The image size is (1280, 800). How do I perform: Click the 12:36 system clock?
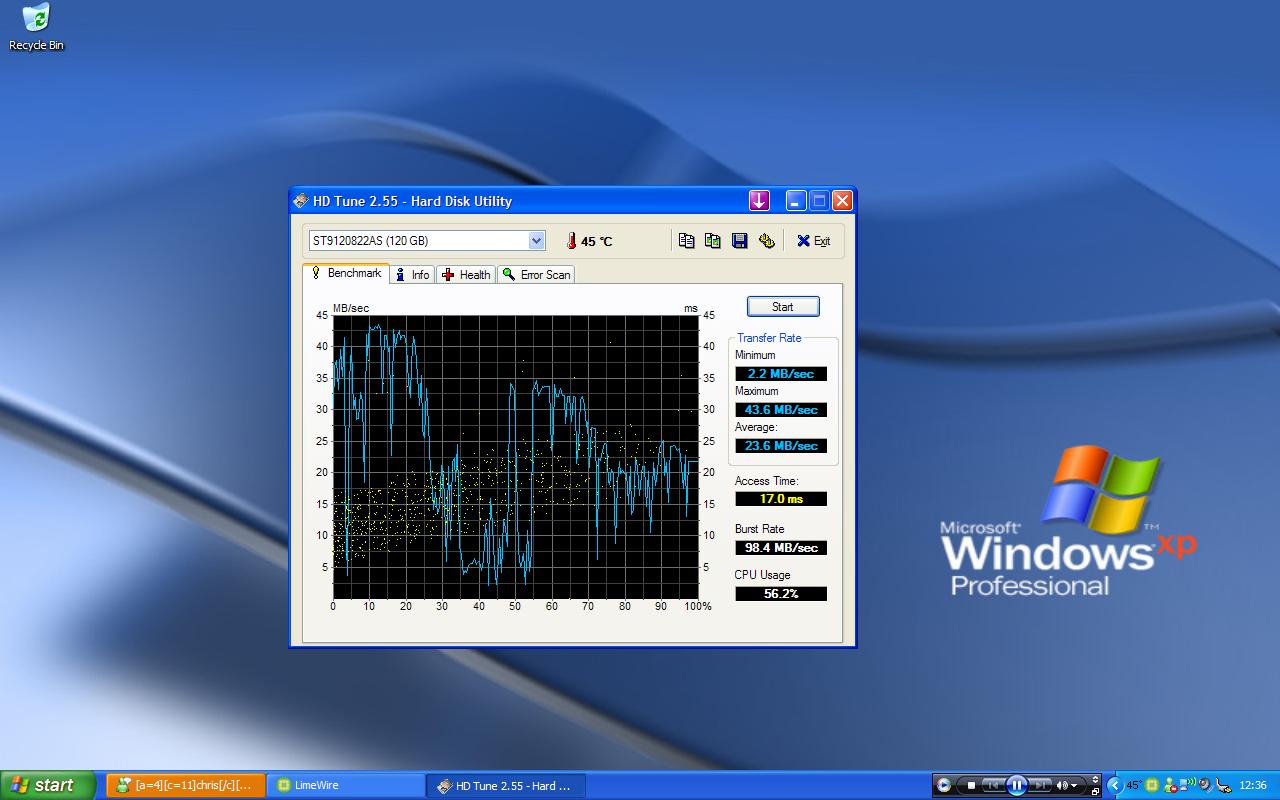pos(1252,785)
